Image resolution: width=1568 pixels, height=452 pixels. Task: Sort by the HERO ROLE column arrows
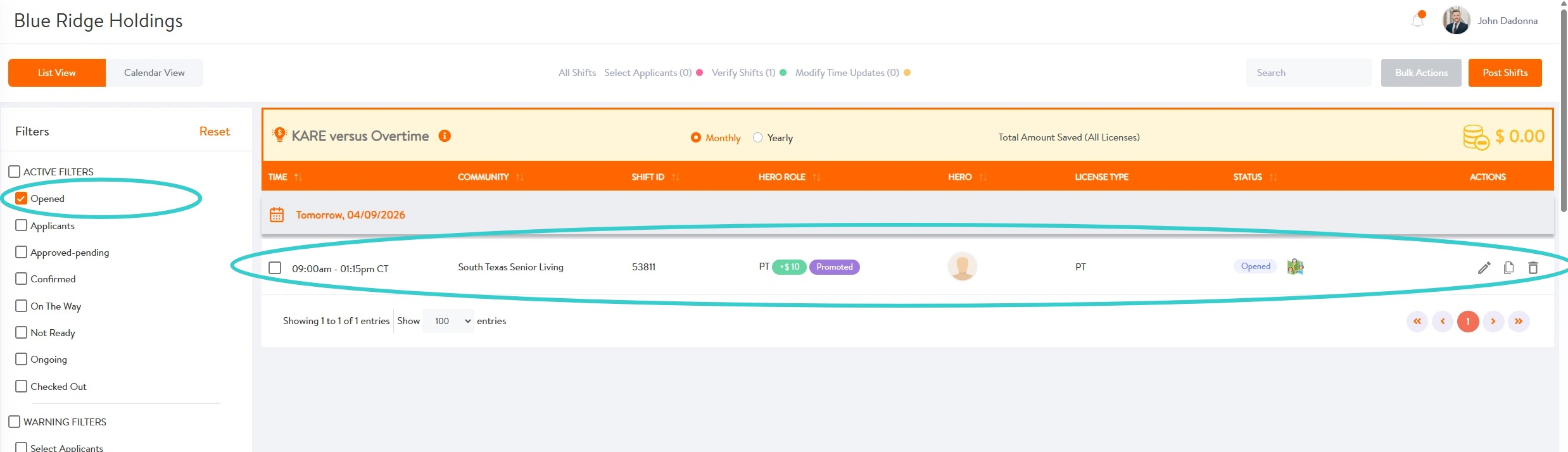click(816, 177)
